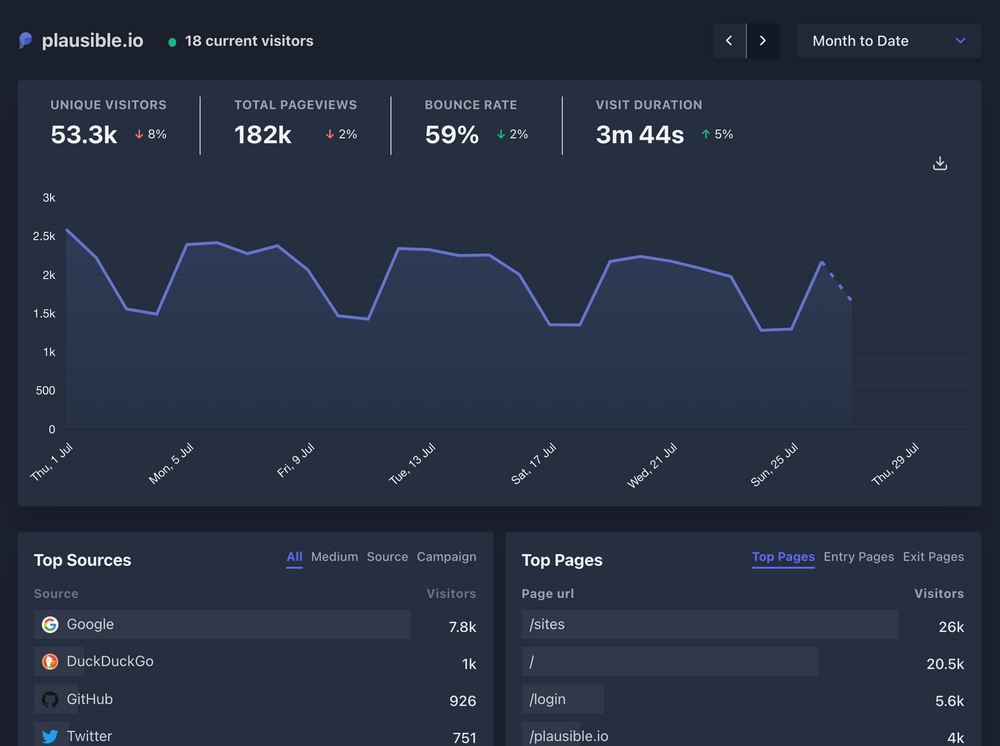The image size is (1000, 746).
Task: Click the chart export download icon
Action: (x=939, y=162)
